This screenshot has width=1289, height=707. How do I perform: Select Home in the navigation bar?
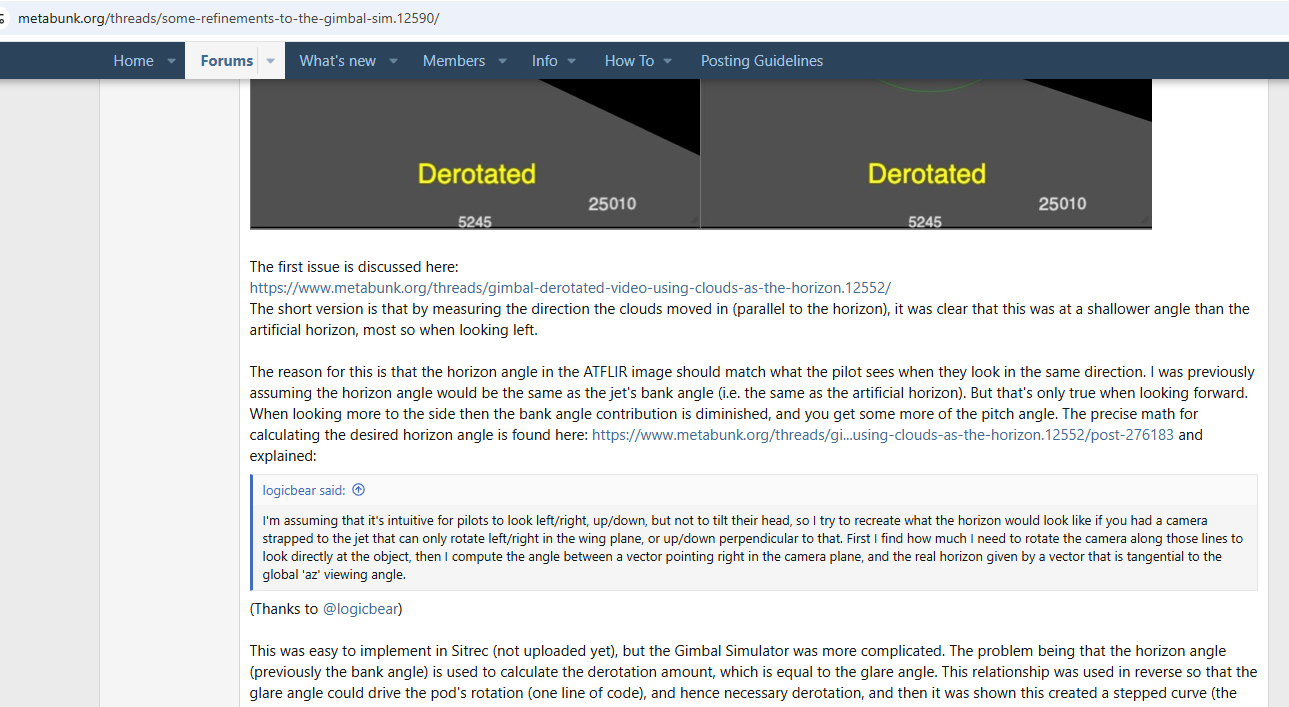(x=133, y=61)
